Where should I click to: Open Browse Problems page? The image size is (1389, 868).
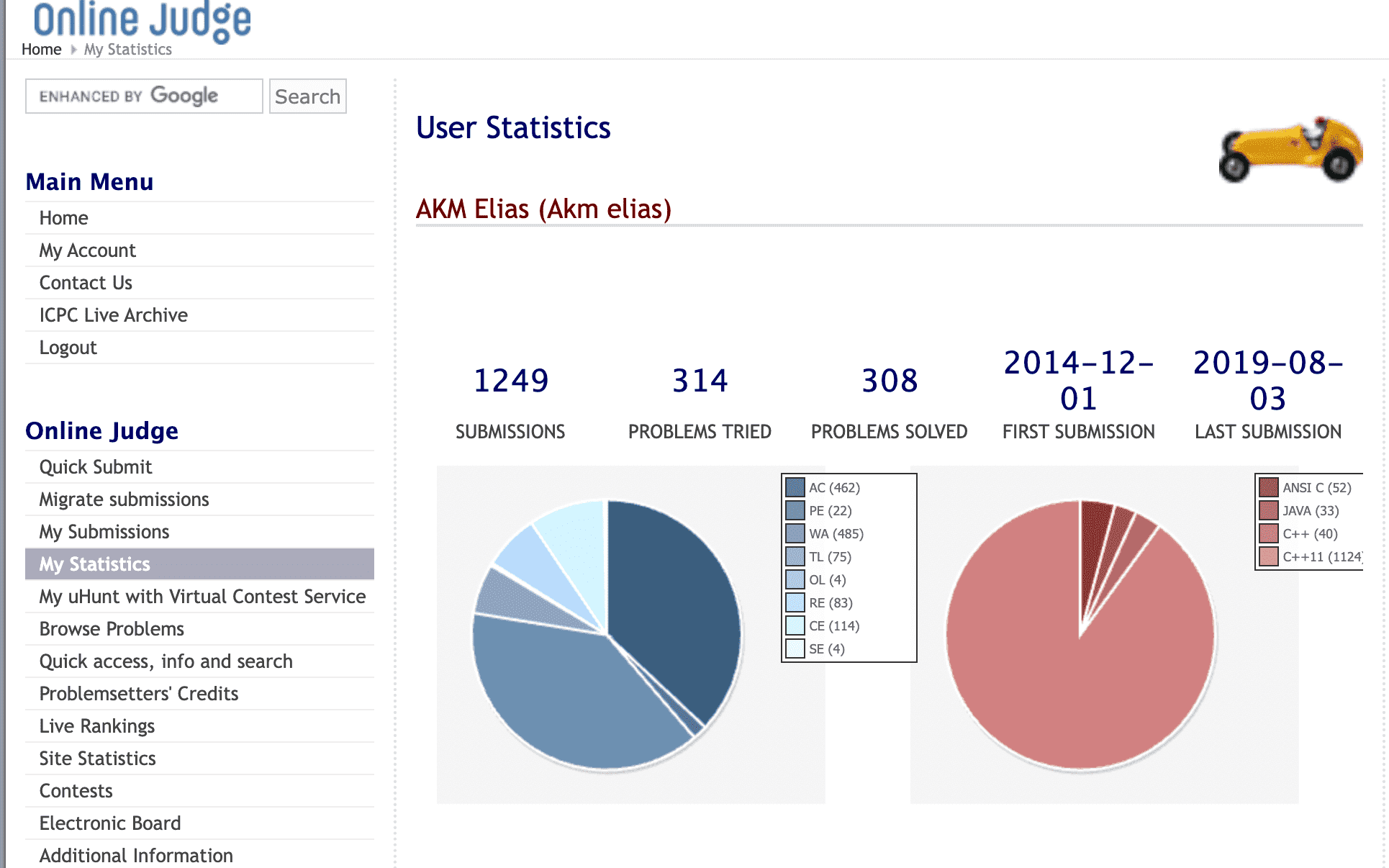(x=112, y=629)
